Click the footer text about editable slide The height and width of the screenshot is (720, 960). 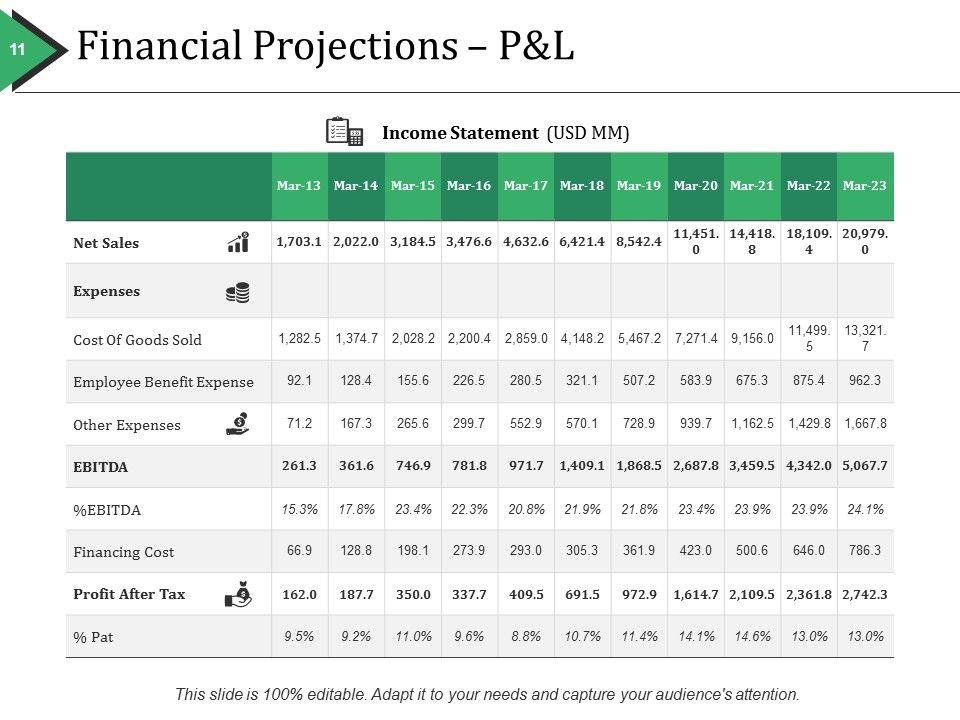(487, 694)
